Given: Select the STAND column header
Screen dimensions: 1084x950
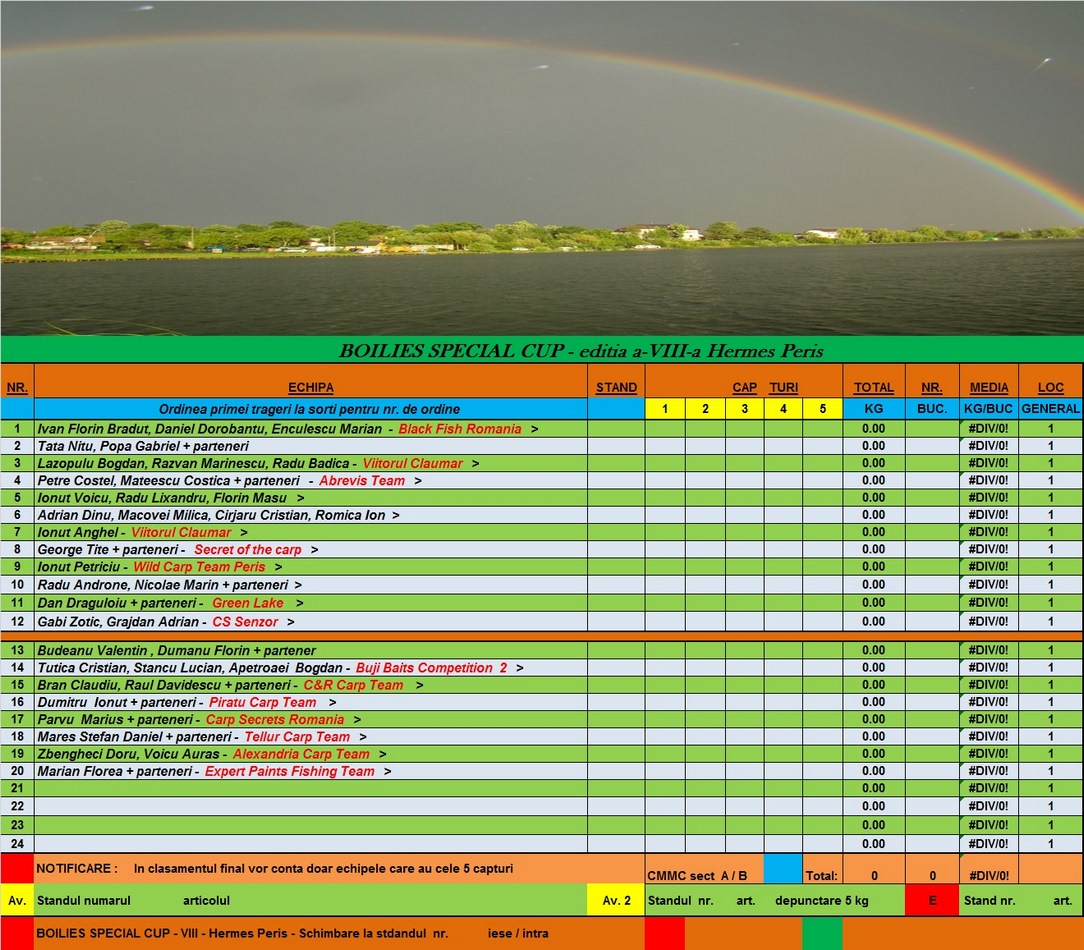Looking at the screenshot, I should coord(616,387).
